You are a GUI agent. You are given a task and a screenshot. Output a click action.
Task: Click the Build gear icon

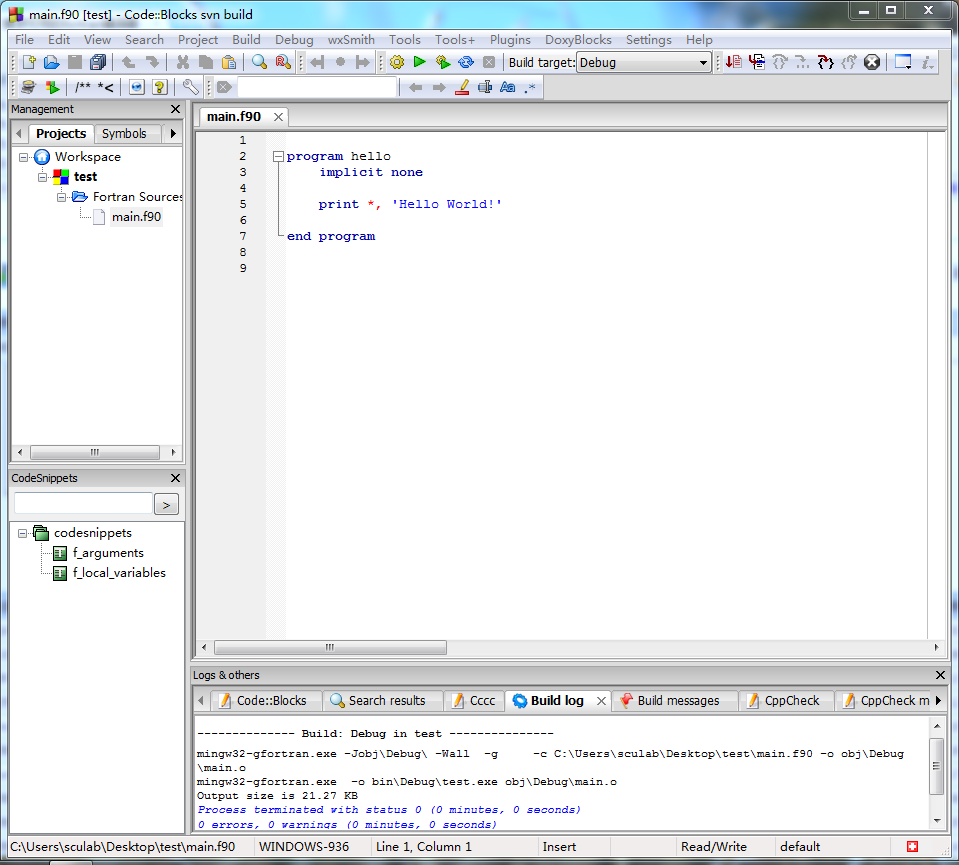click(x=397, y=62)
